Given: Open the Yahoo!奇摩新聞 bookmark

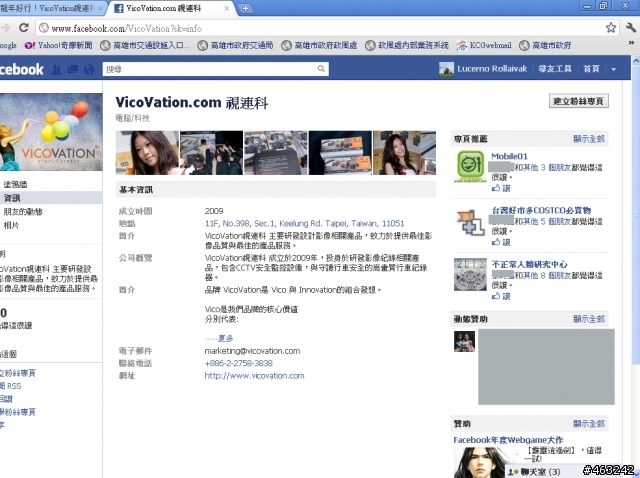Looking at the screenshot, I should [x=59, y=45].
